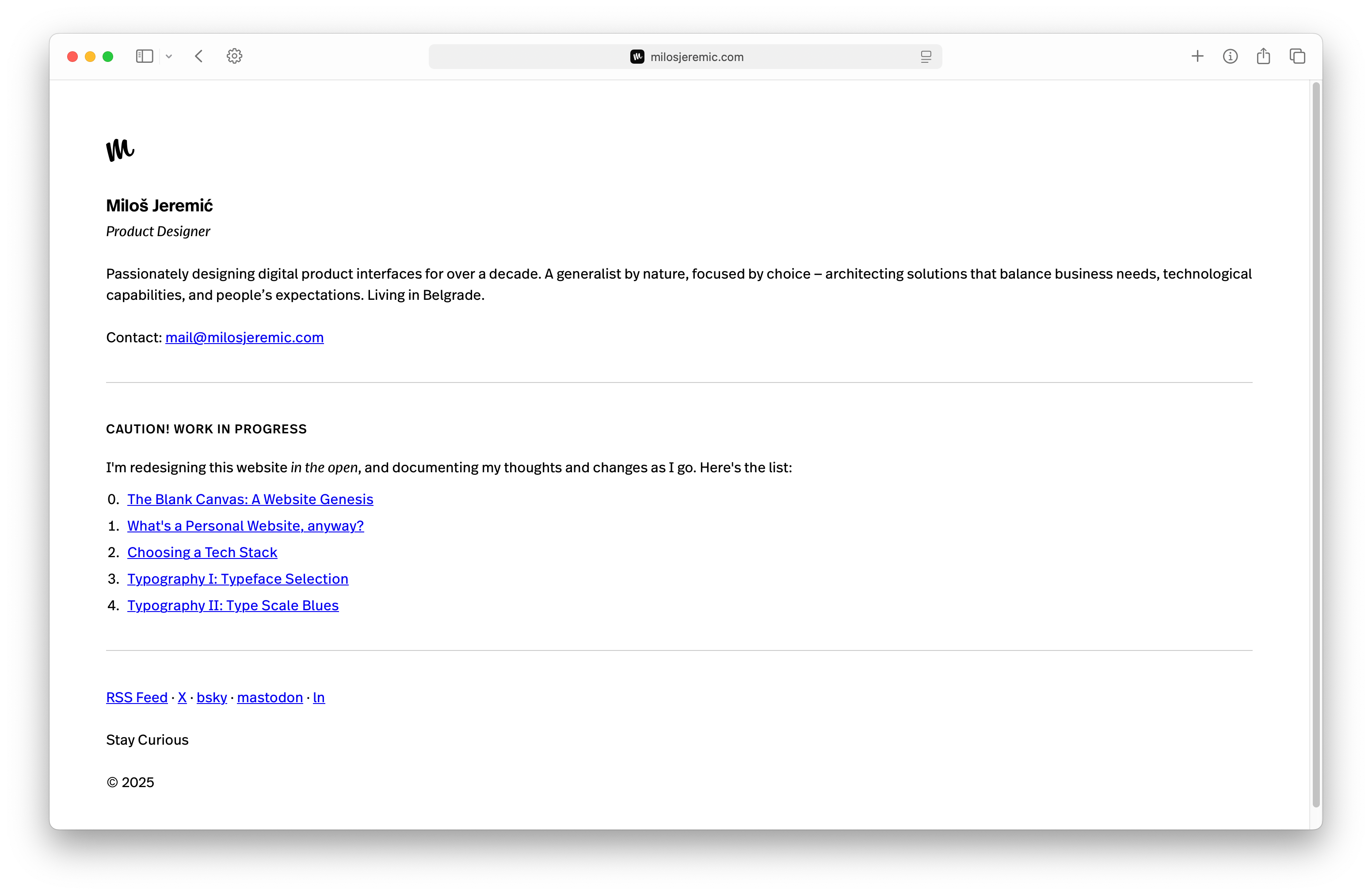Go back to previous page

point(199,57)
